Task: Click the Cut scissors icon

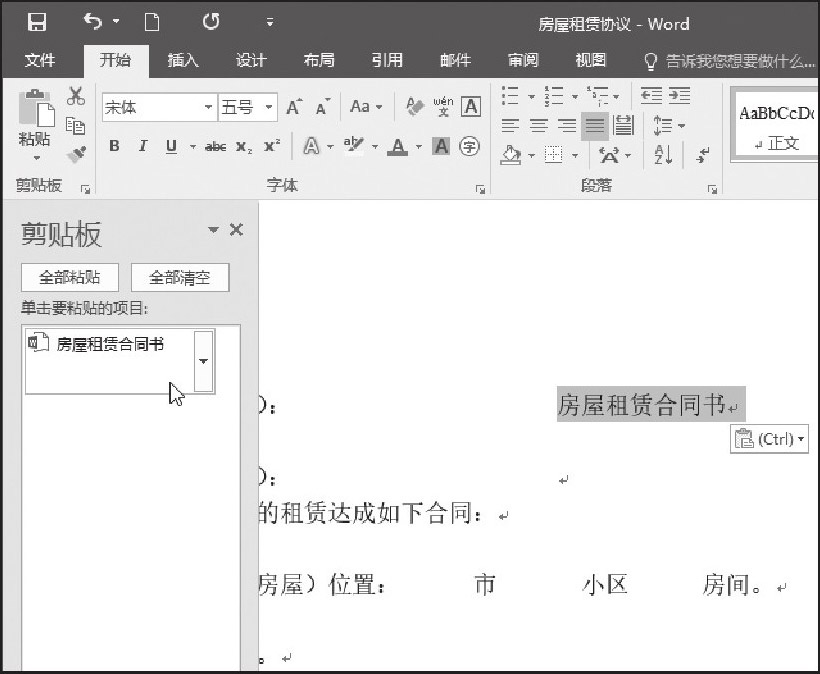Action: coord(76,97)
